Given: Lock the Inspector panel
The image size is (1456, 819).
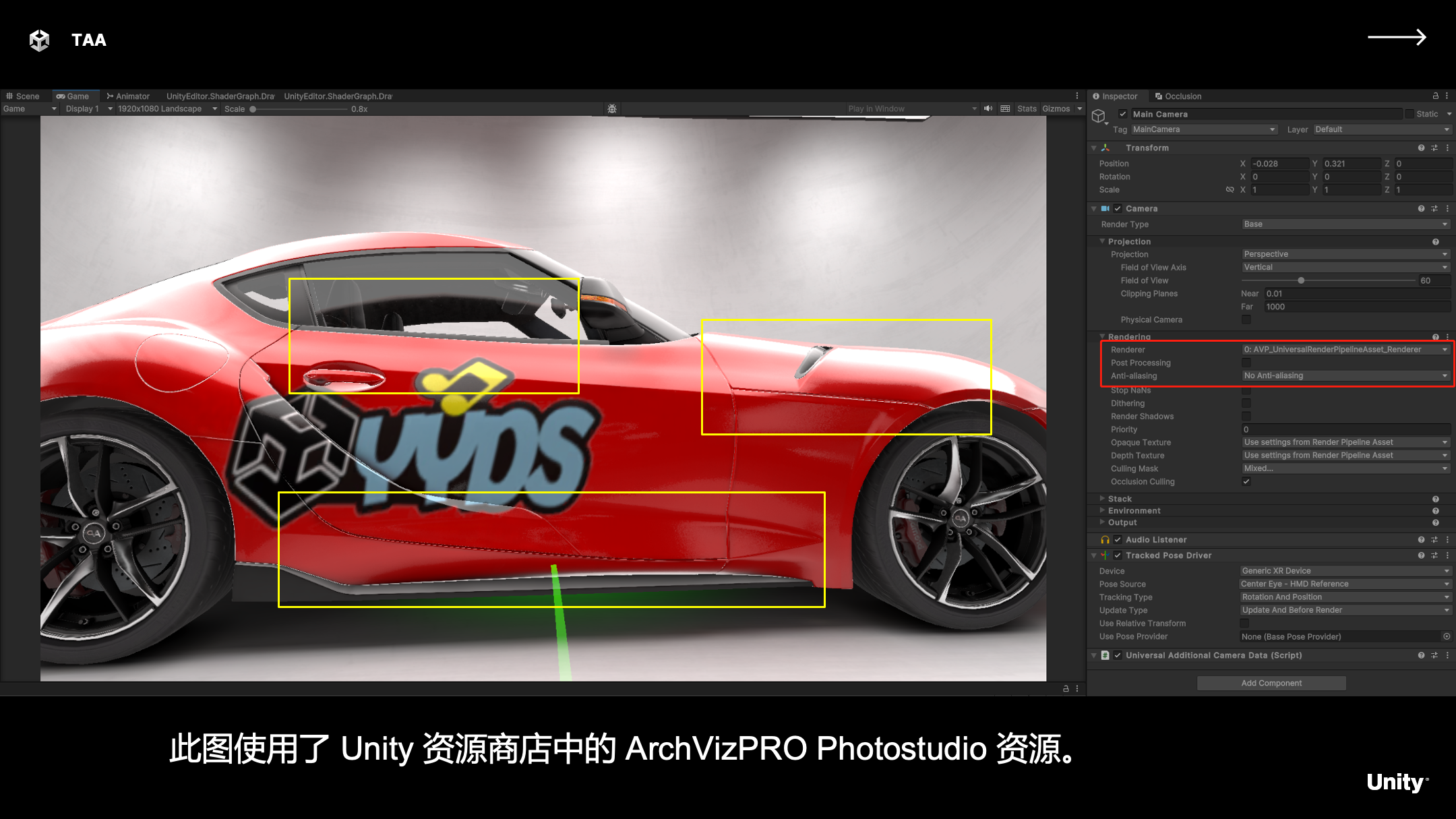Looking at the screenshot, I should 1435,96.
